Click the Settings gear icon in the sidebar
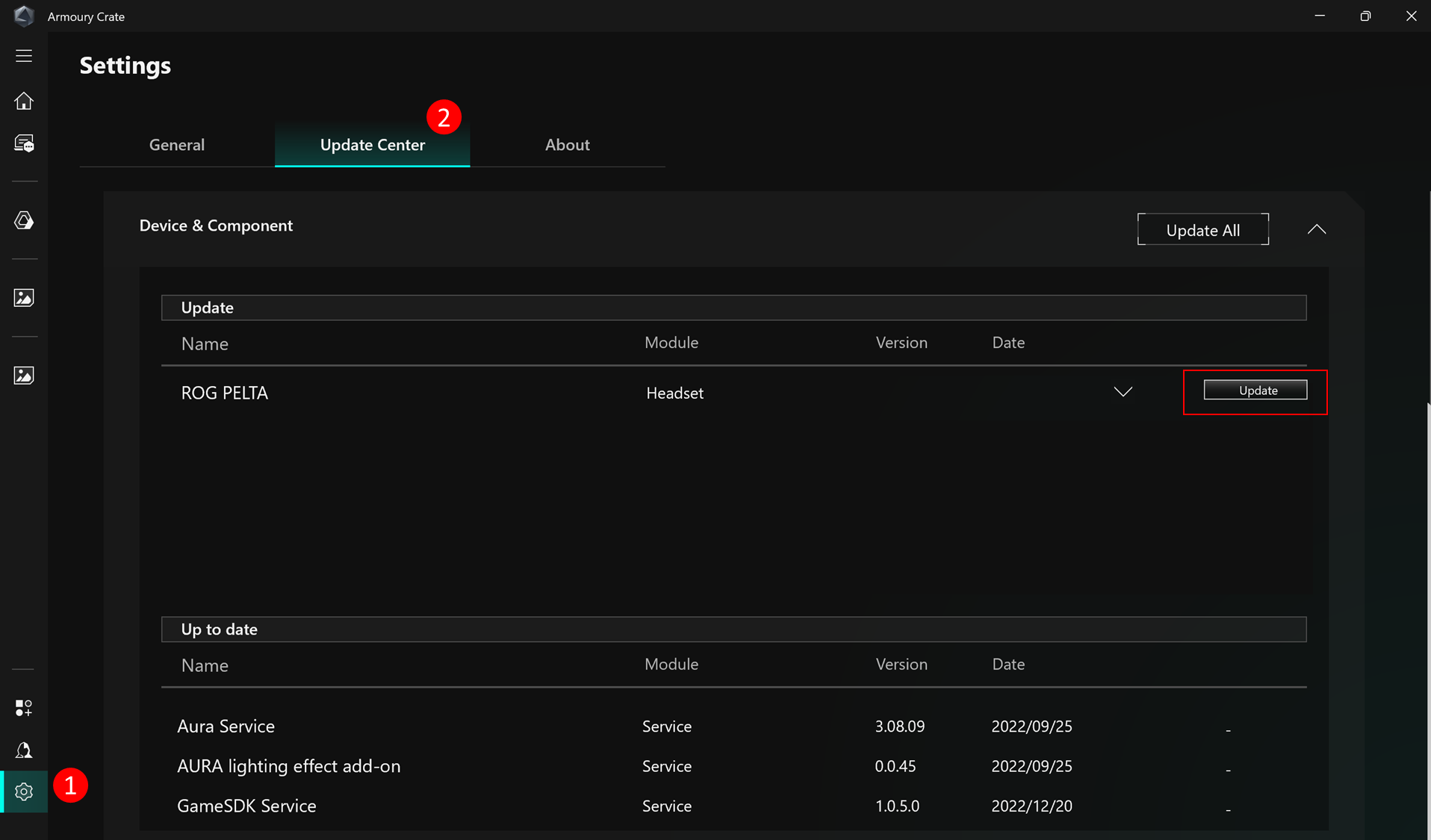The height and width of the screenshot is (840, 1431). click(24, 791)
